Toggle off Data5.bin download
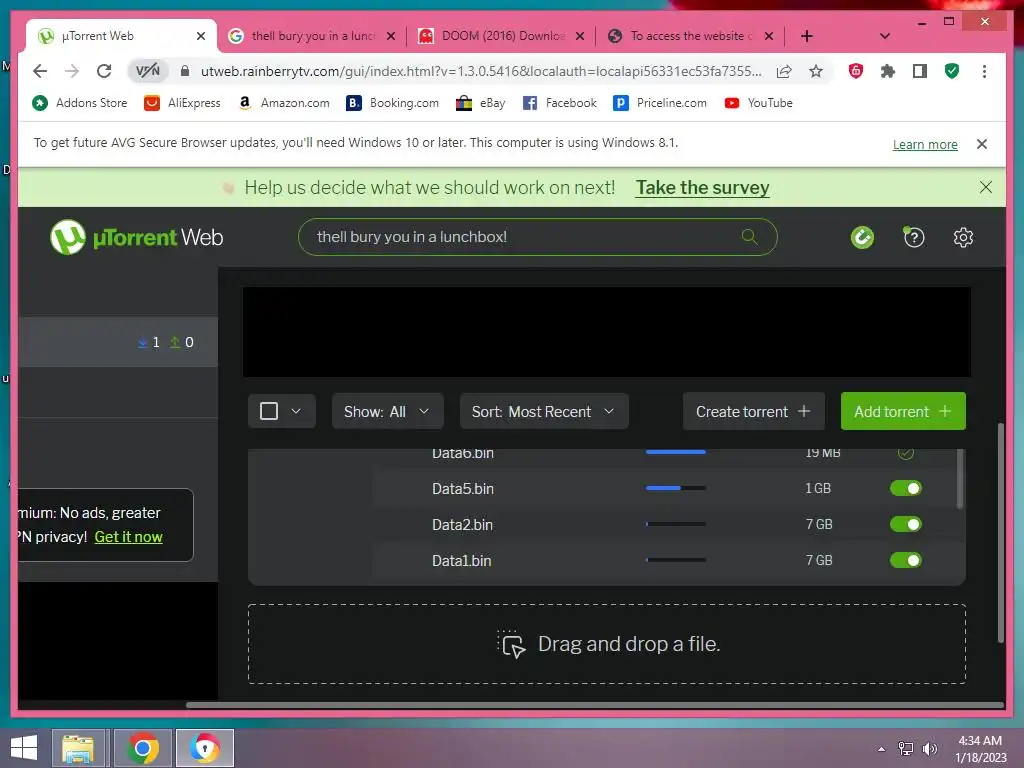The width and height of the screenshot is (1024, 768). (905, 488)
